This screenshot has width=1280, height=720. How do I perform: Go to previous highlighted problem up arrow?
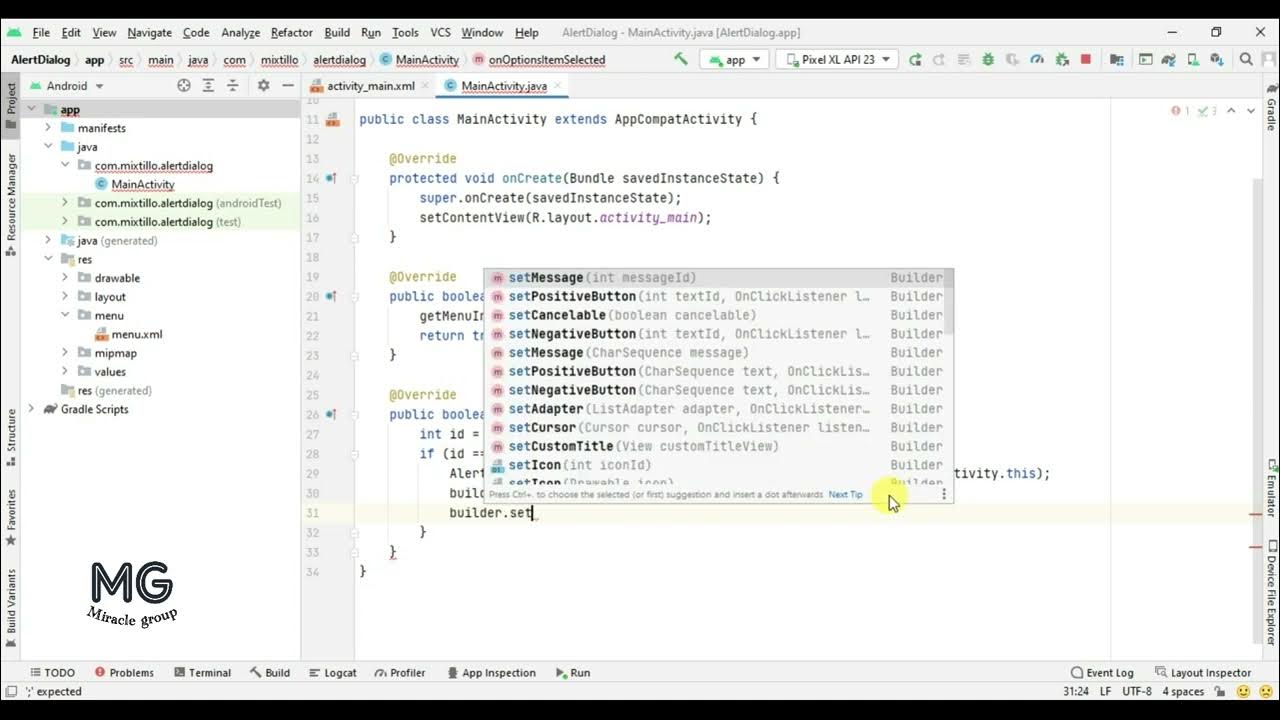pos(1231,111)
